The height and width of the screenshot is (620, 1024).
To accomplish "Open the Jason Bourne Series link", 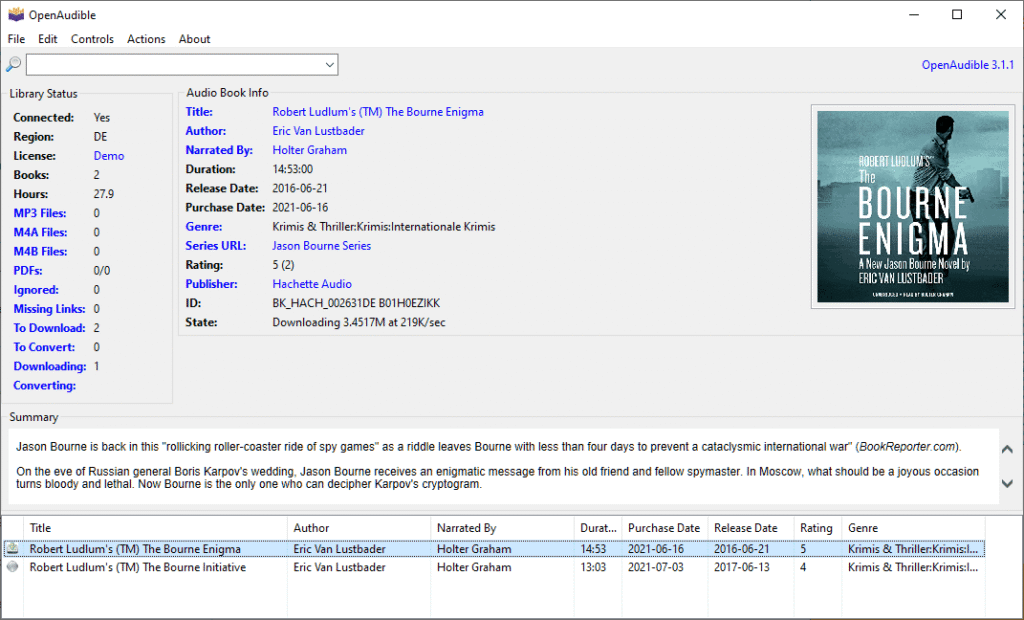I will 321,246.
